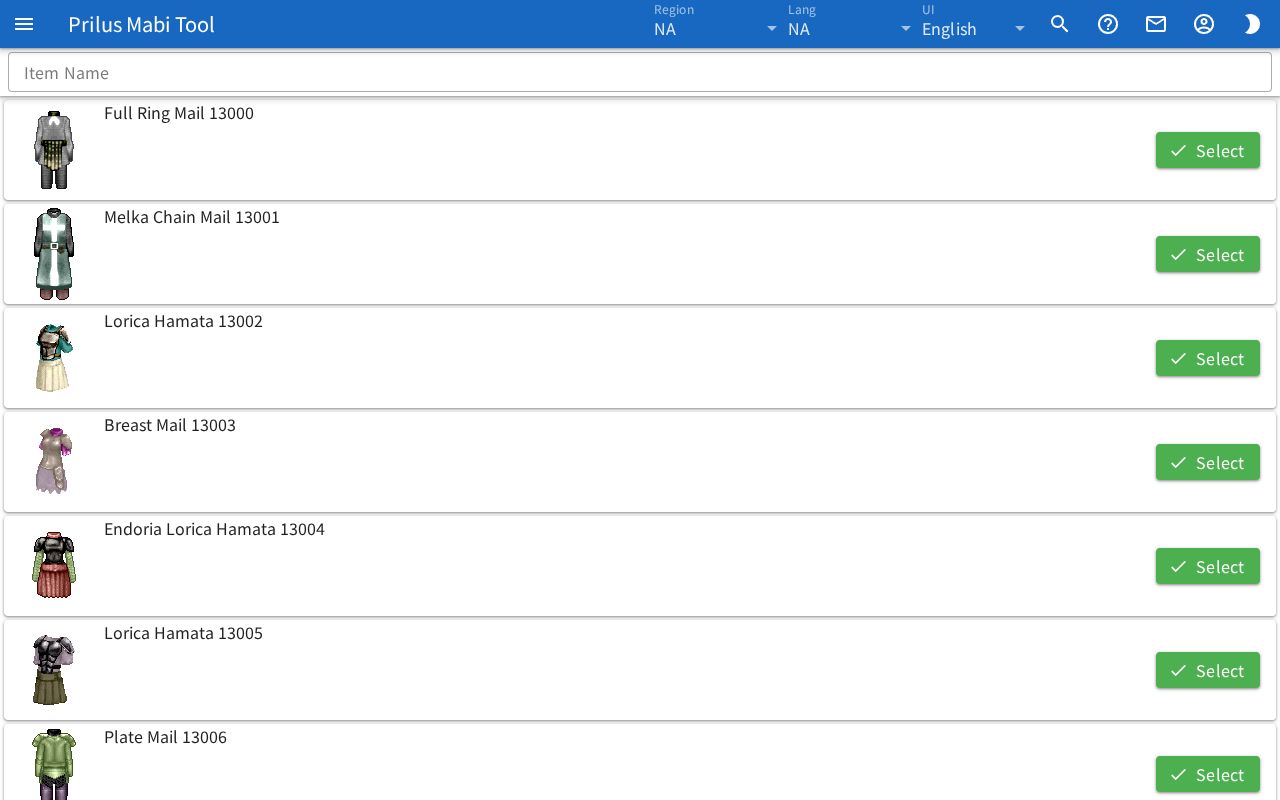Expand the UI language dropdown

tap(975, 24)
